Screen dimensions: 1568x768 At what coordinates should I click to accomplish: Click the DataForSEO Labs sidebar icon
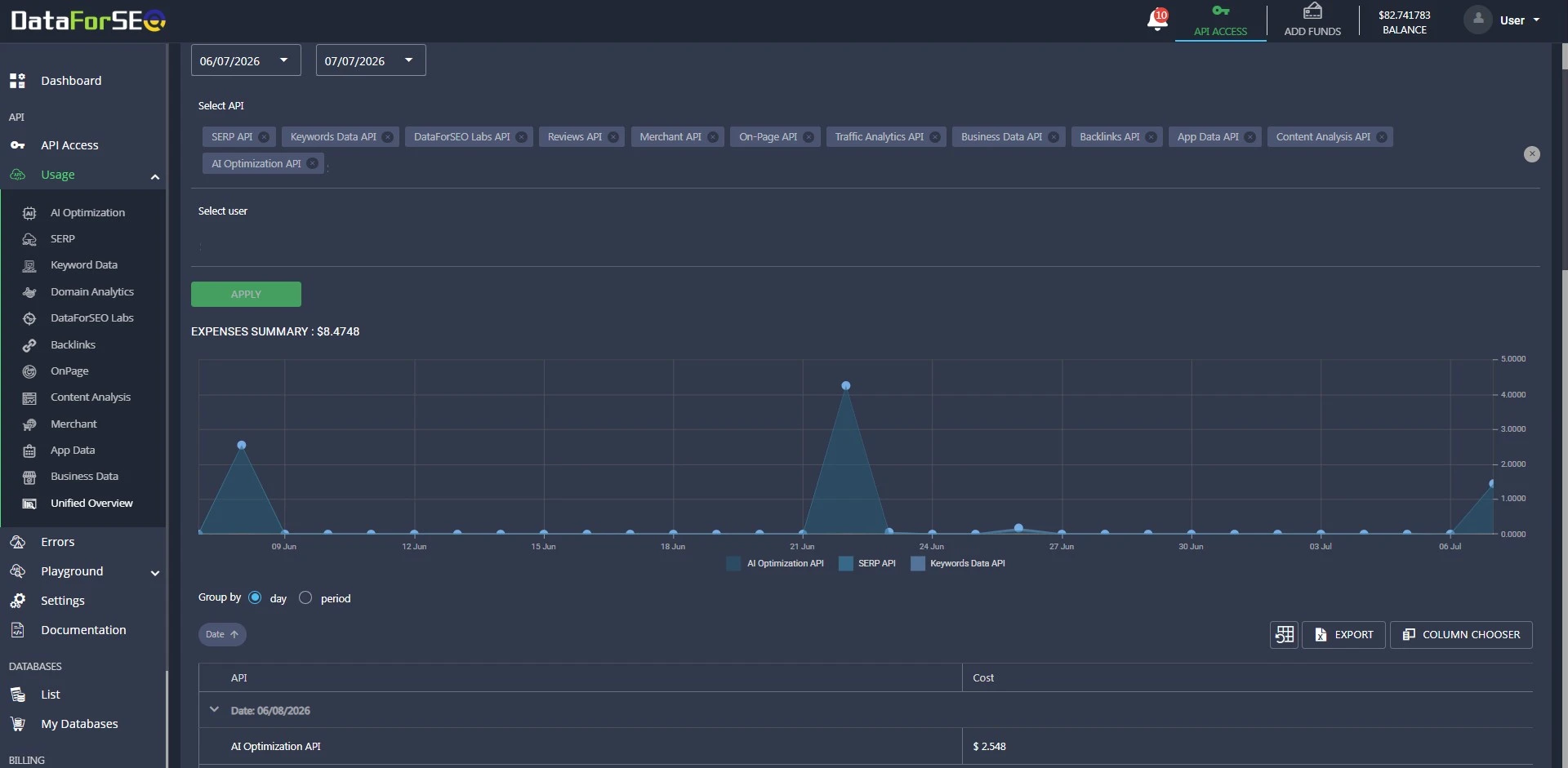pyautogui.click(x=29, y=318)
